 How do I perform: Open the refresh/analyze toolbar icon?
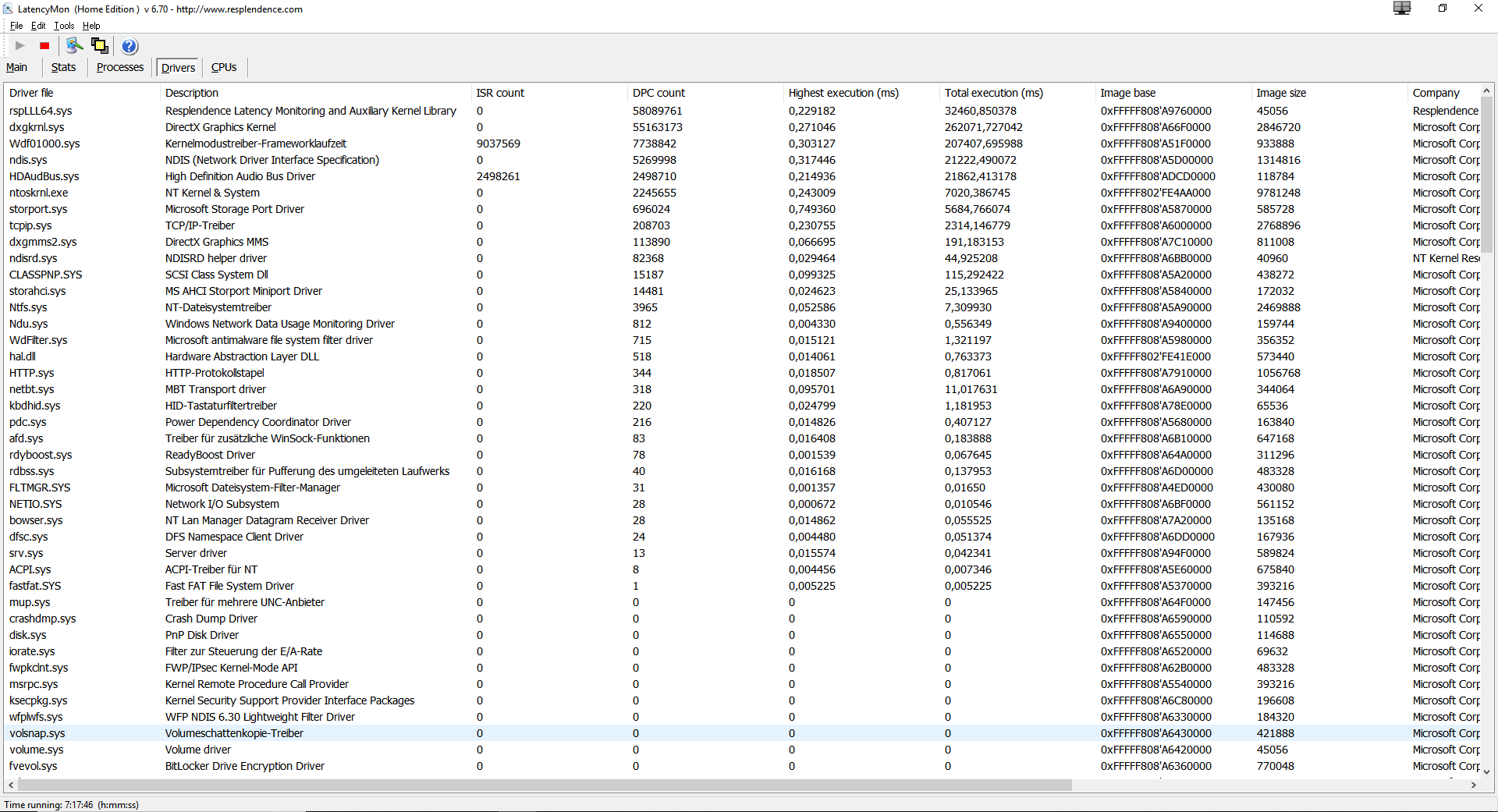[x=74, y=46]
